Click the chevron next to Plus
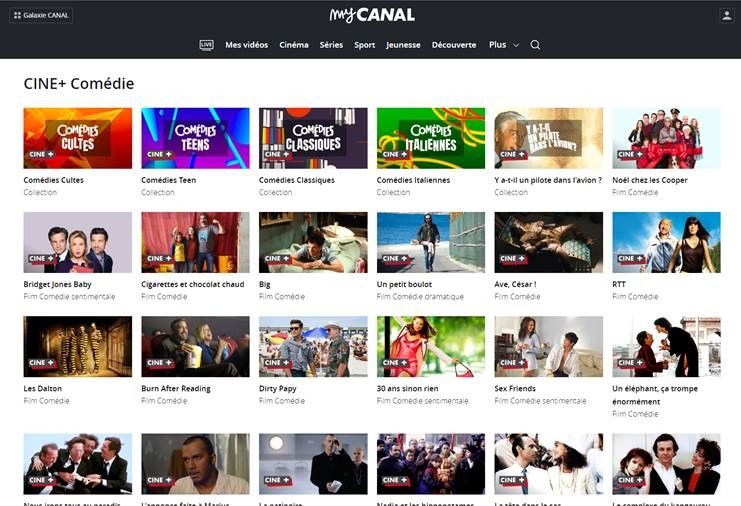741x506 pixels. click(x=516, y=45)
